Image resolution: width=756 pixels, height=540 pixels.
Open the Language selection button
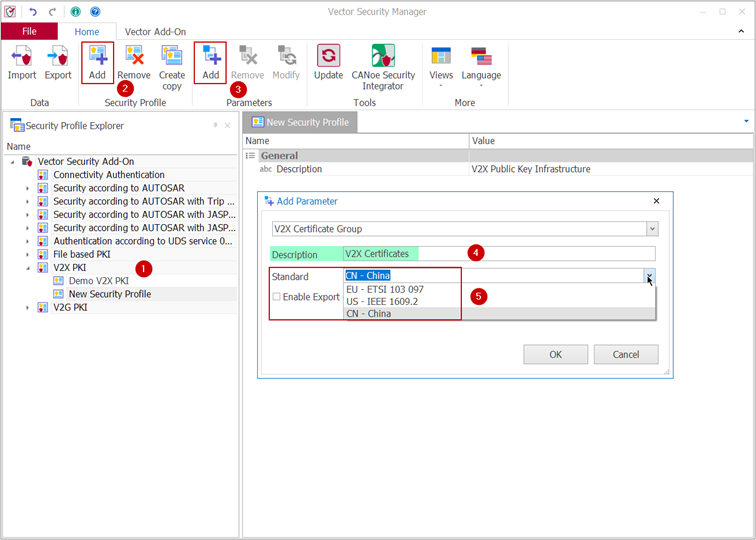[x=481, y=66]
